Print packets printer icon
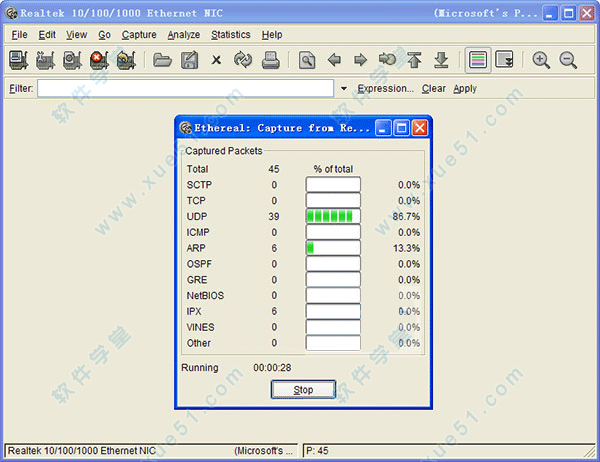Viewport: 600px width, 462px height. (271, 60)
